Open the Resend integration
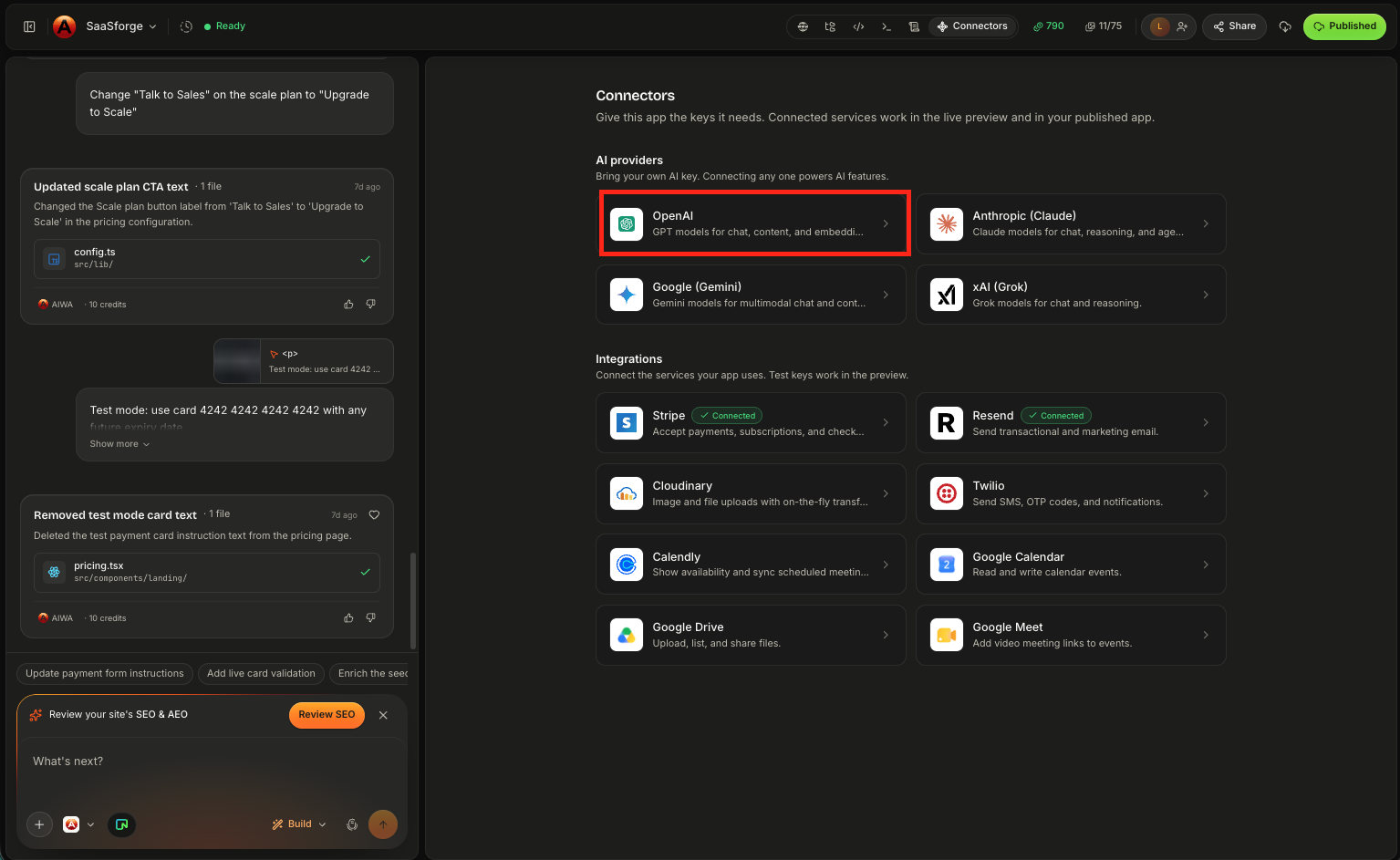The height and width of the screenshot is (860, 1400). tap(1071, 422)
